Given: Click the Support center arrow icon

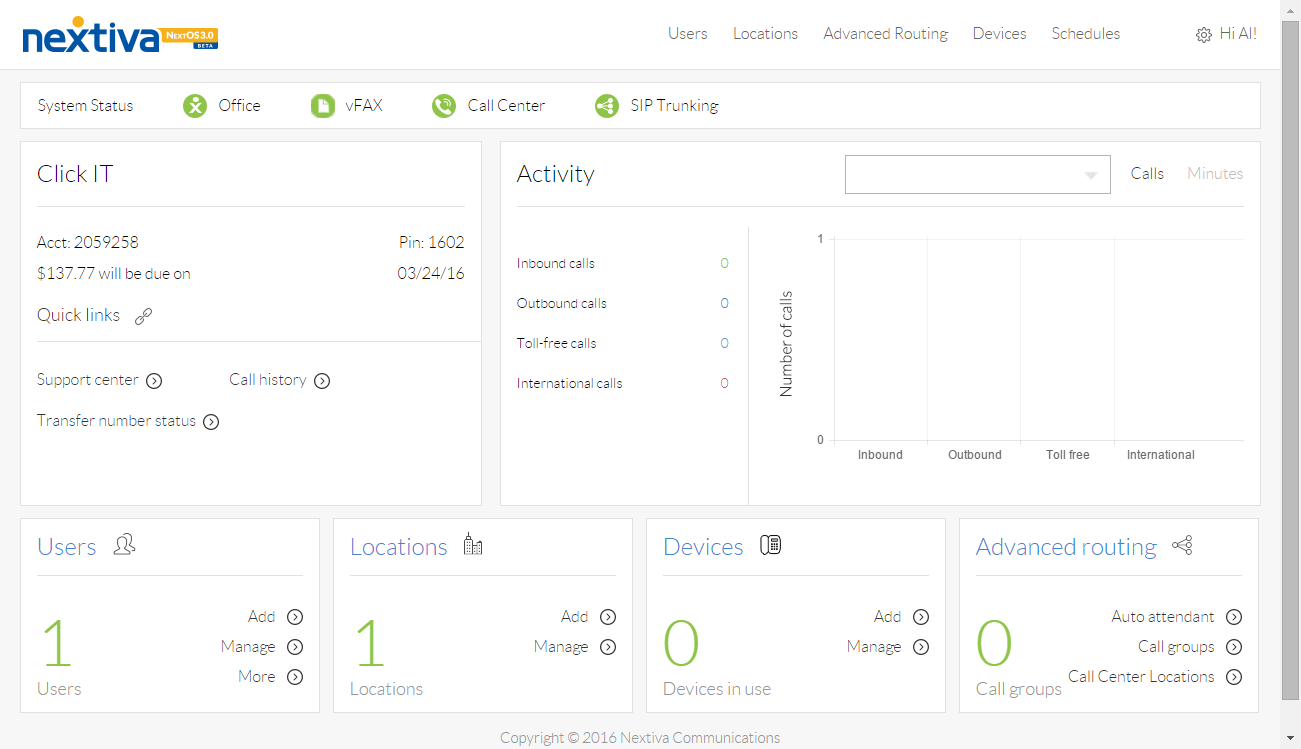Looking at the screenshot, I should 154,381.
